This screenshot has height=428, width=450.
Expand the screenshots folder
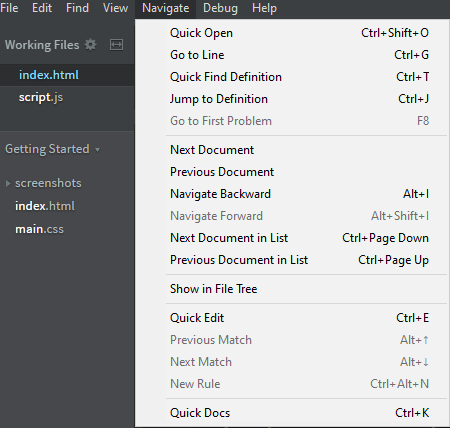8,183
